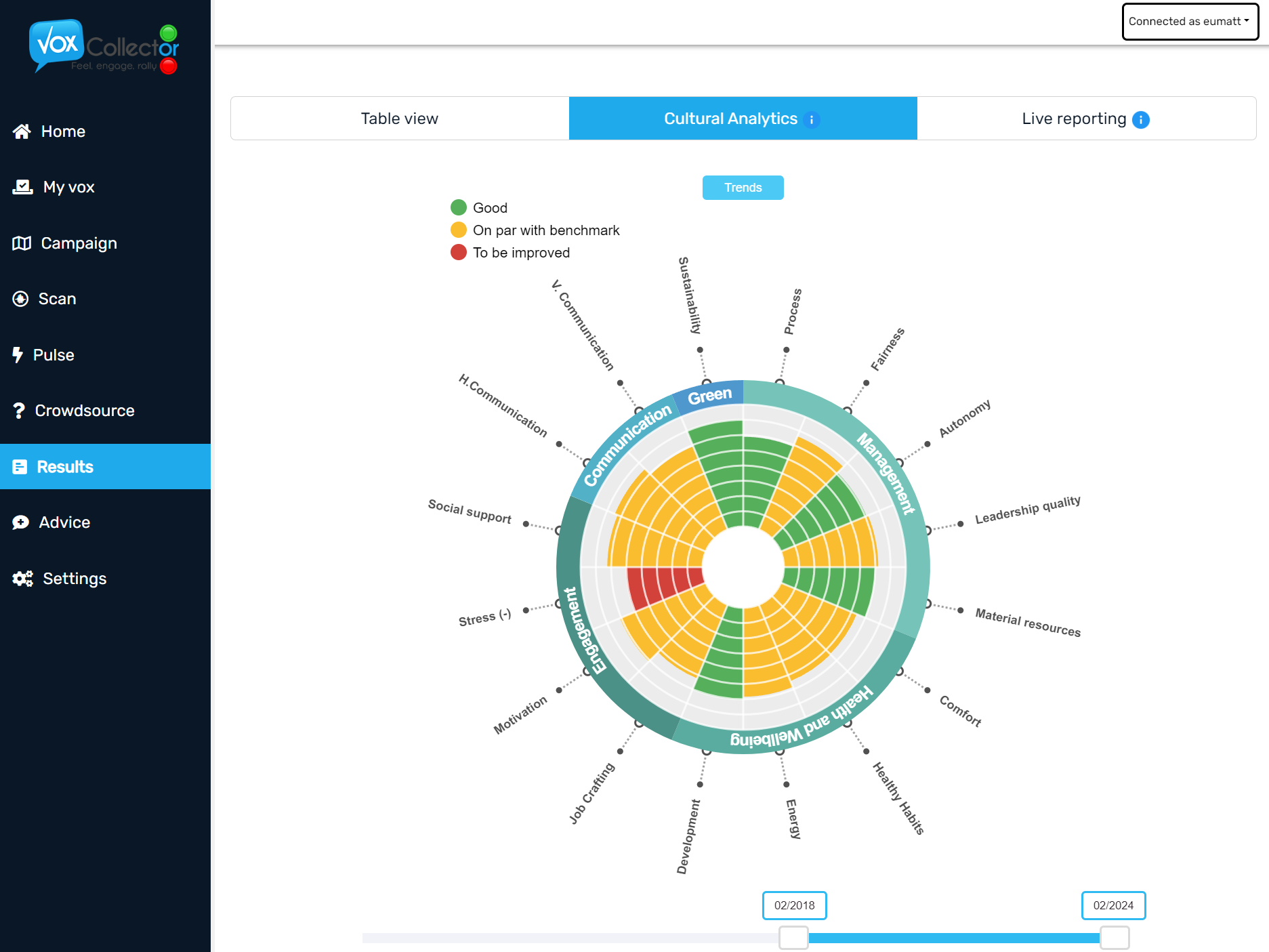Click the Social support axis label
Screen dimensions: 1269x952
click(x=470, y=512)
